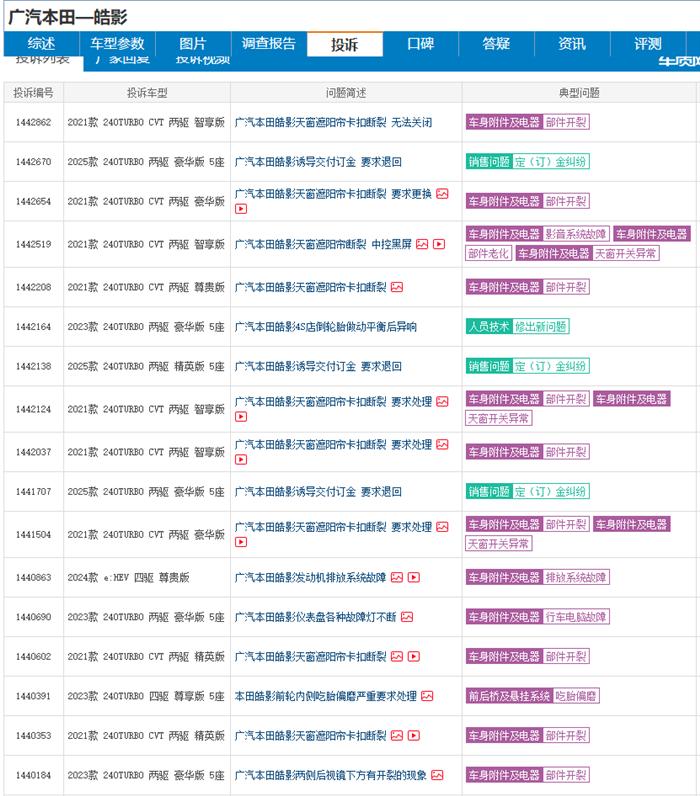Click 销售问题 tag in row 1442670
700x796 pixels.
click(489, 162)
